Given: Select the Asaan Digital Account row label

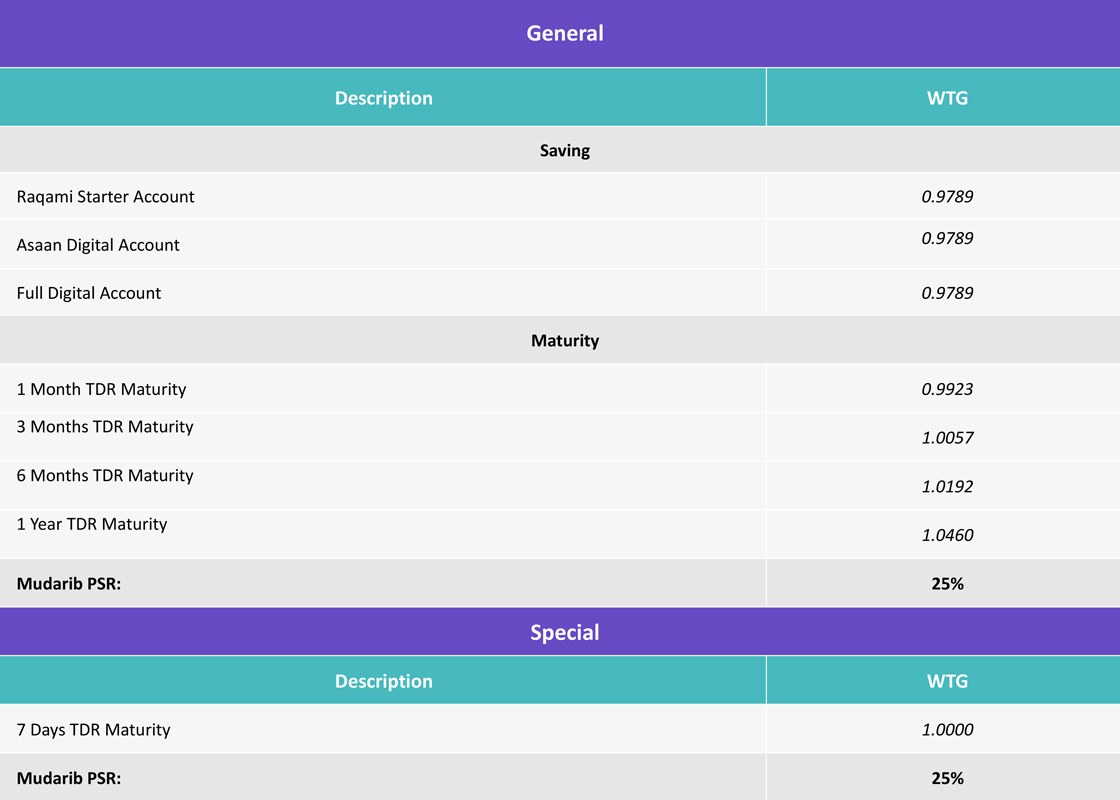Looking at the screenshot, I should click(98, 245).
